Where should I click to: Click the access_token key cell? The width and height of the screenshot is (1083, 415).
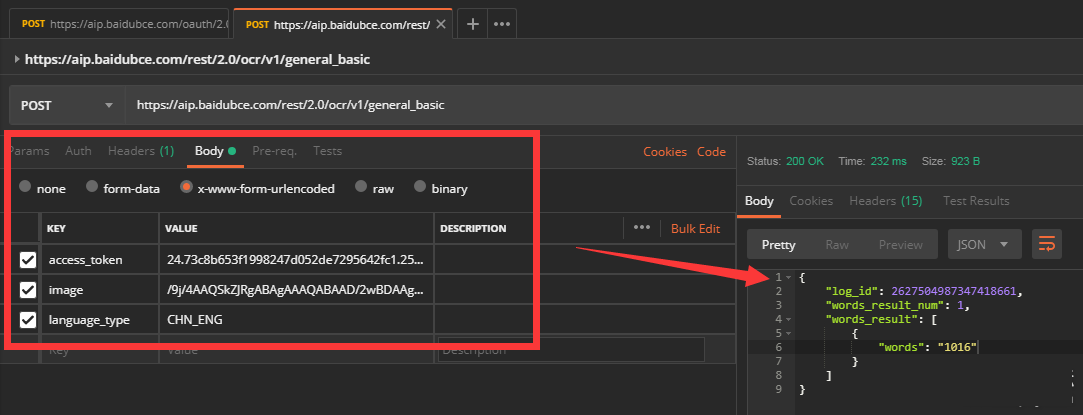[101, 260]
